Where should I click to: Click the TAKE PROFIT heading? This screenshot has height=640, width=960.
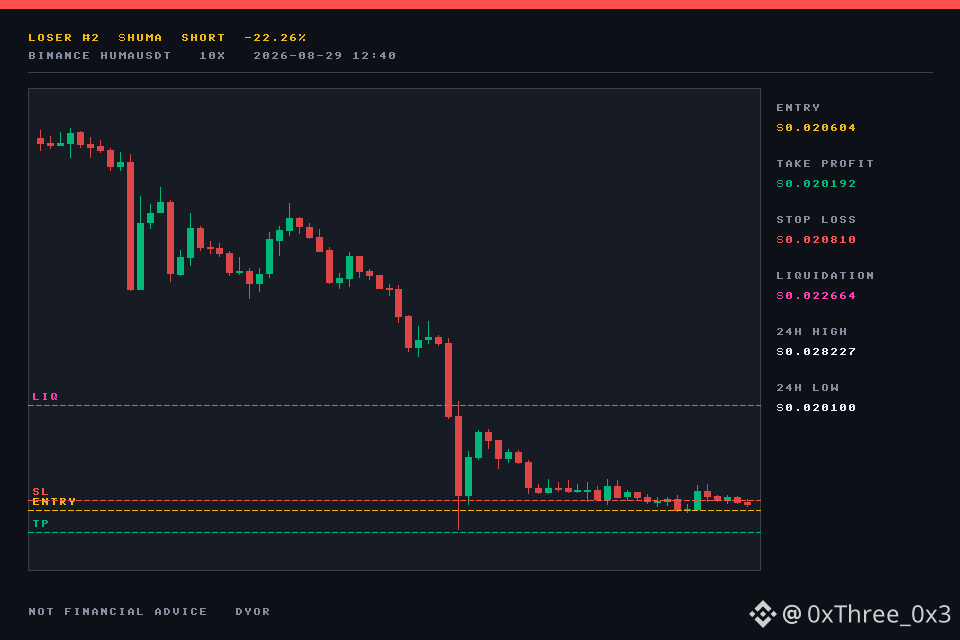click(825, 164)
